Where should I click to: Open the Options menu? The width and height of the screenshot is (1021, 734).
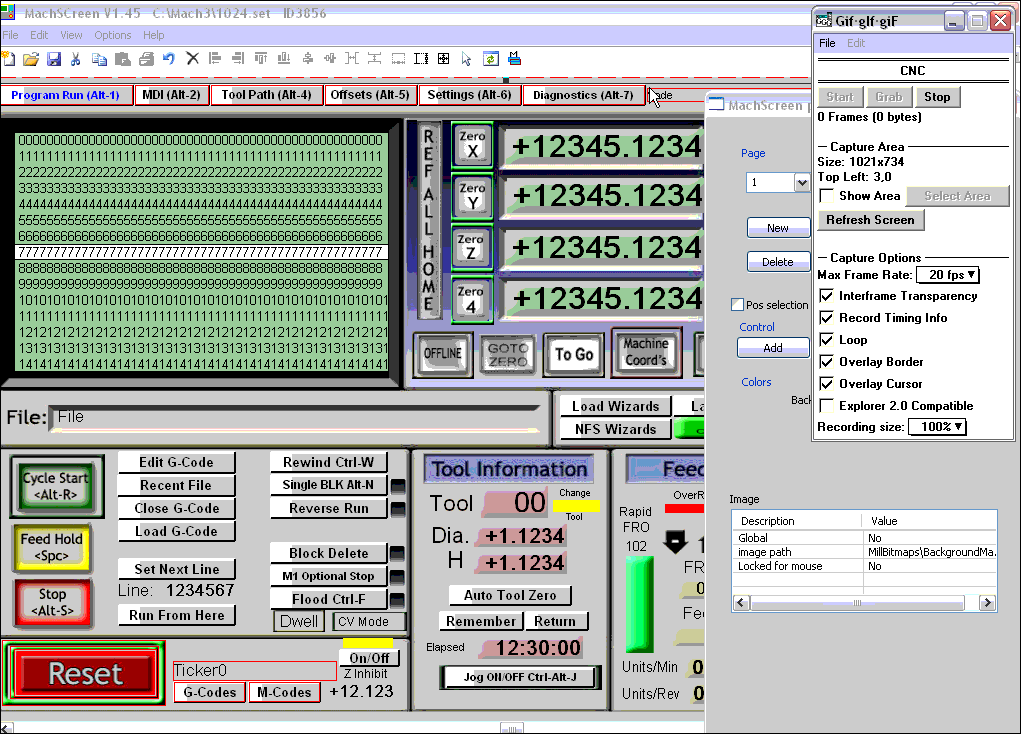click(x=113, y=35)
